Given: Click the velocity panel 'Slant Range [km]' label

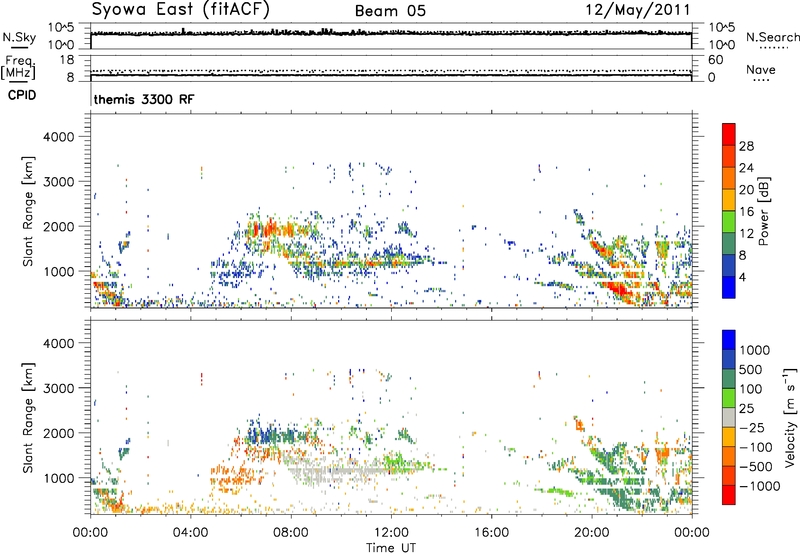Looking at the screenshot, I should pos(28,417).
